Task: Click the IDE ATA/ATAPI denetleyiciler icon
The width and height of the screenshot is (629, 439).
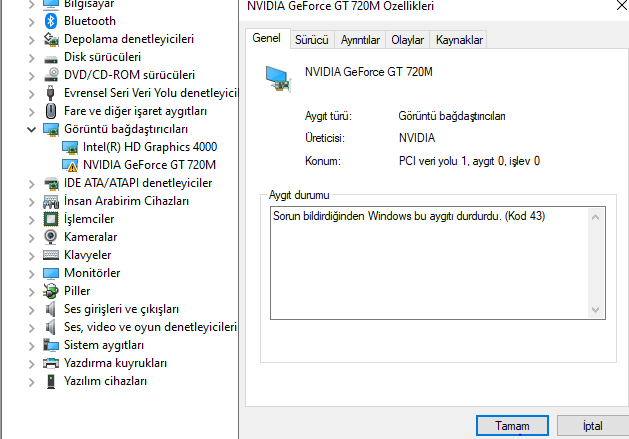Action: (51, 183)
